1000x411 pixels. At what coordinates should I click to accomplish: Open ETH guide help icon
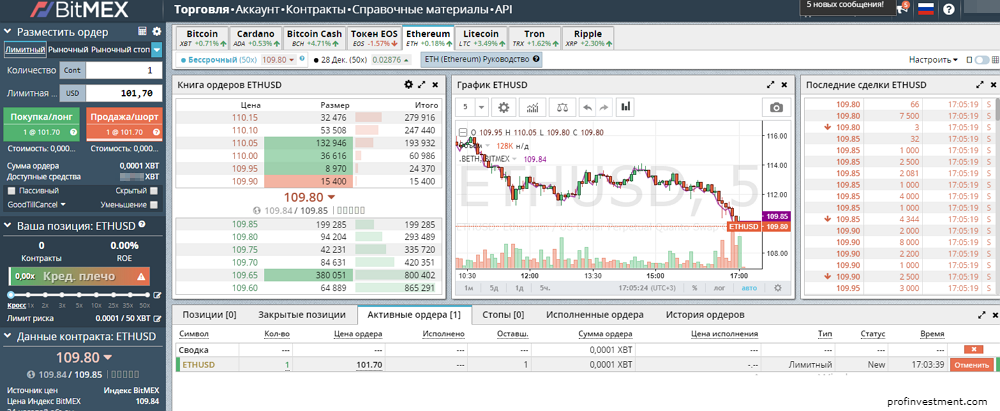point(537,59)
